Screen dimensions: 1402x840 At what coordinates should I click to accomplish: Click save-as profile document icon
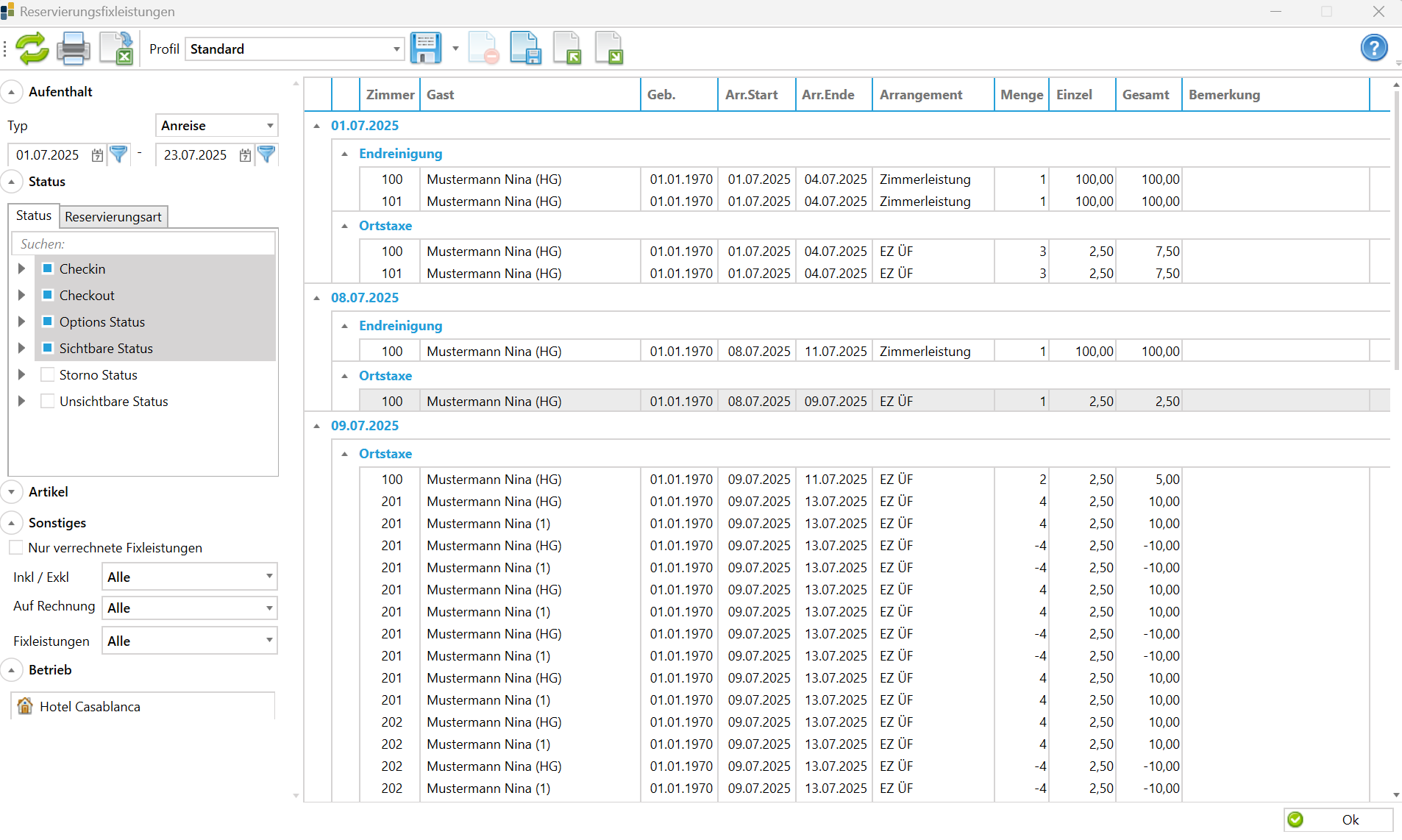[x=525, y=49]
